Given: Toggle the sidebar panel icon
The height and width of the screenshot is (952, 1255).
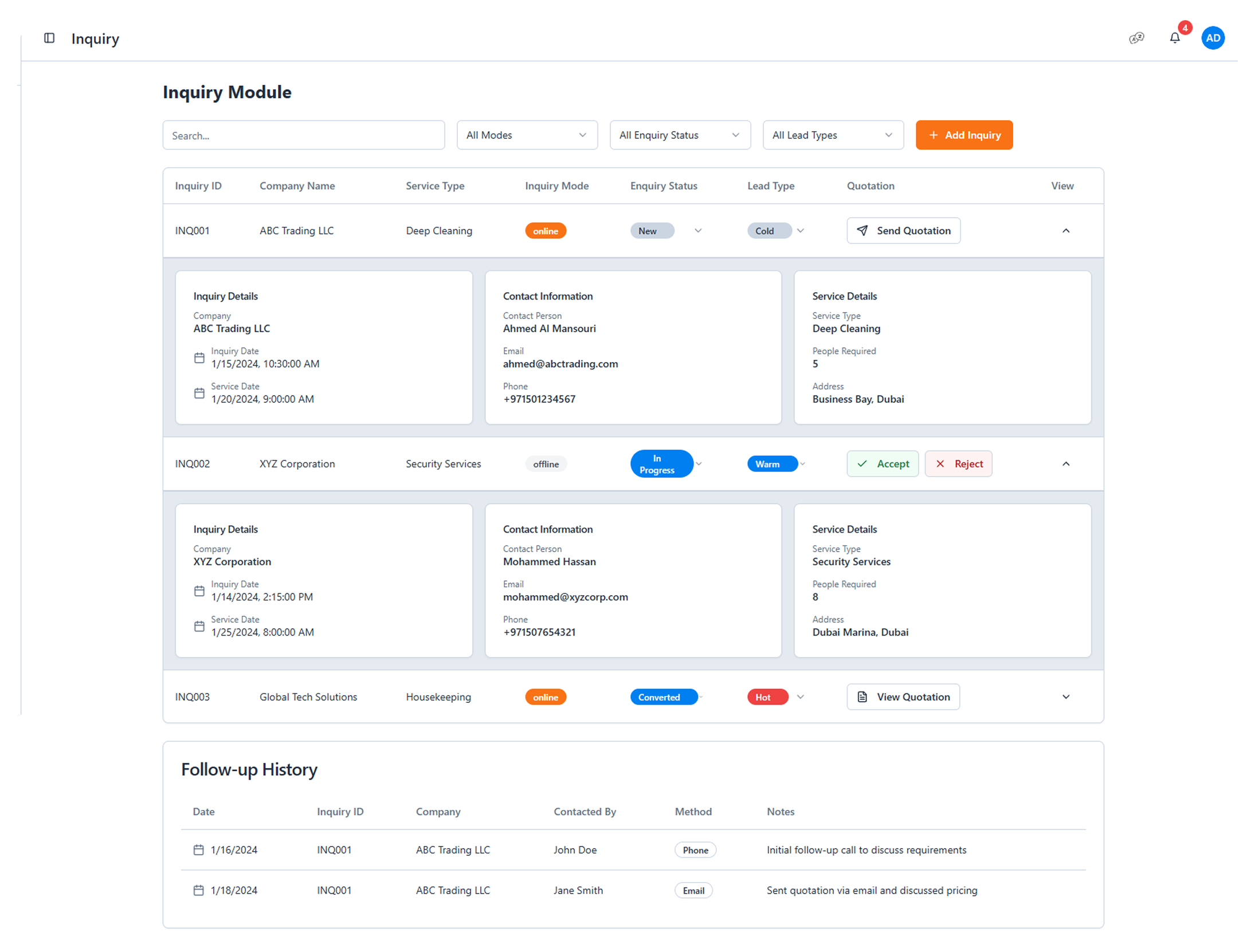Looking at the screenshot, I should [x=49, y=38].
